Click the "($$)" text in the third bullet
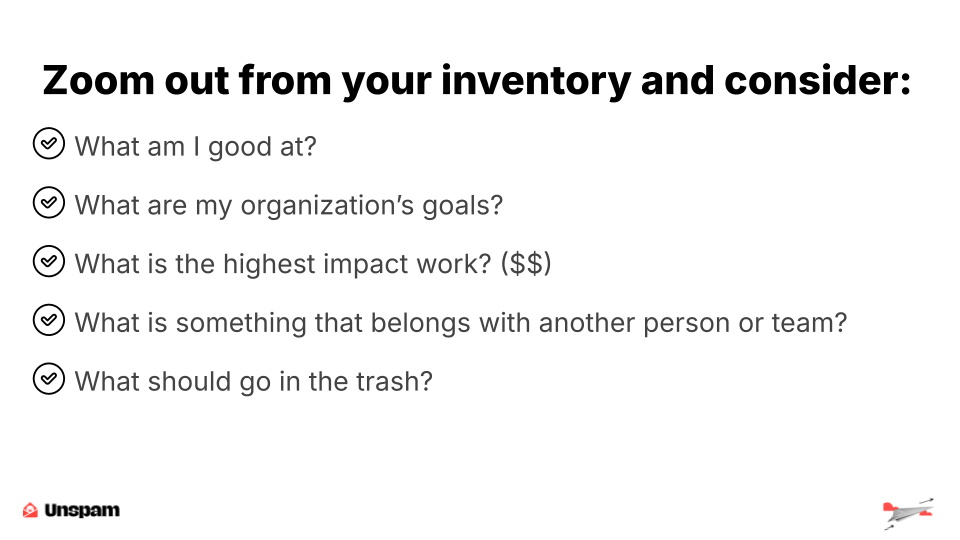Viewport: 960px width, 540px height. coord(526,264)
